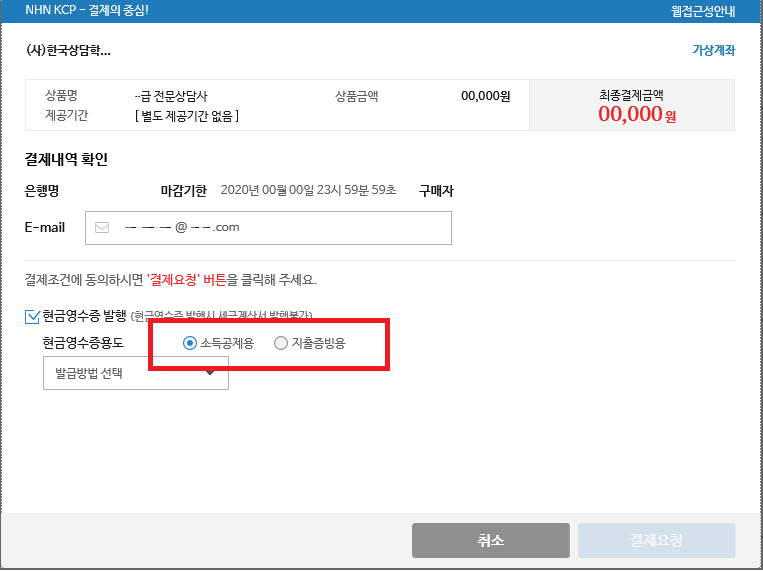763x571 pixels.
Task: Click the 상품금액 value 00,000원
Action: pyautogui.click(x=485, y=97)
